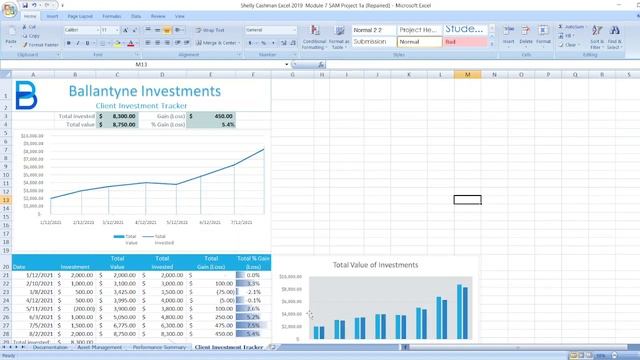Decrease the font size
Screen dimensions: 640x360
[x=134, y=30]
